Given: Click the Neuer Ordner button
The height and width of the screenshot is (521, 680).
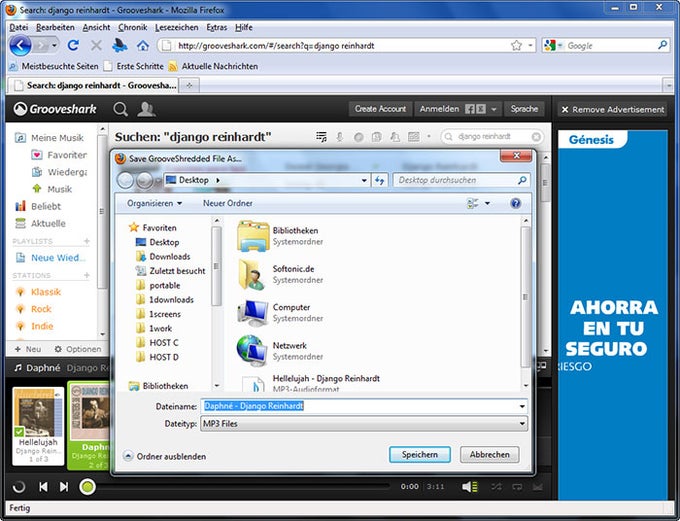Looking at the screenshot, I should (228, 203).
